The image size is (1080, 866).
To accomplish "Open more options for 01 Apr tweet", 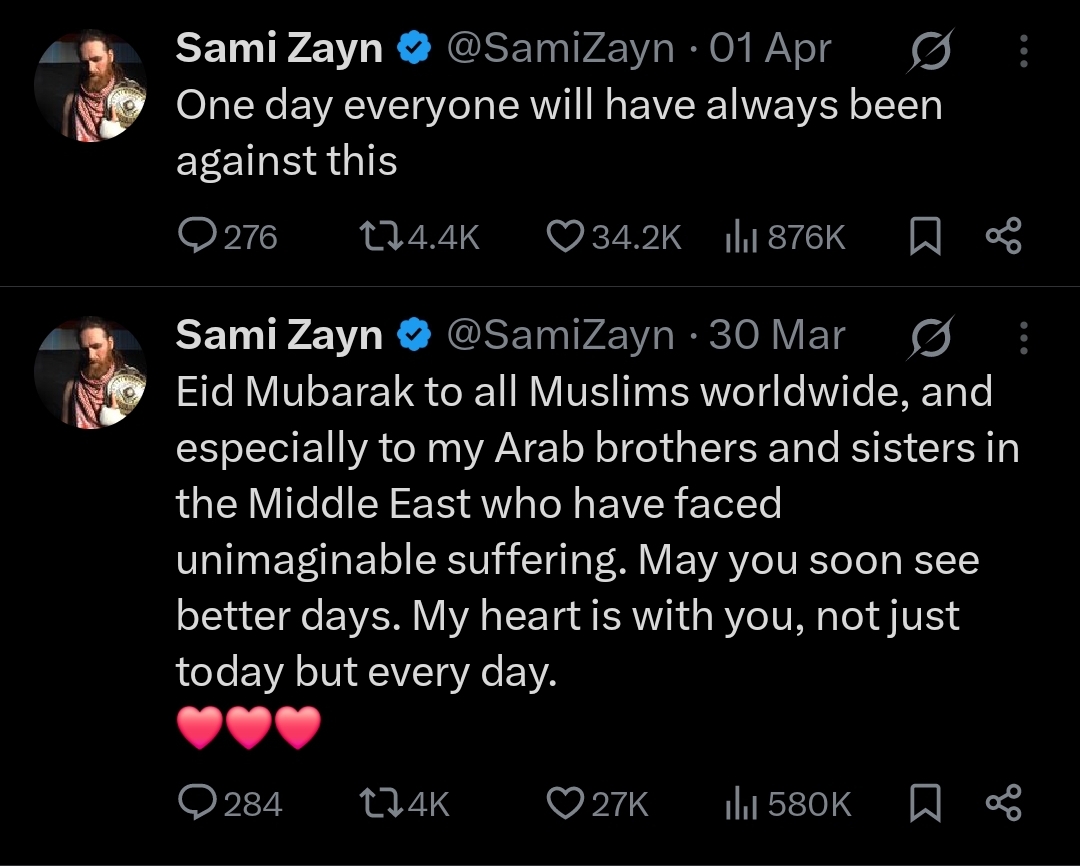I will 1023,50.
